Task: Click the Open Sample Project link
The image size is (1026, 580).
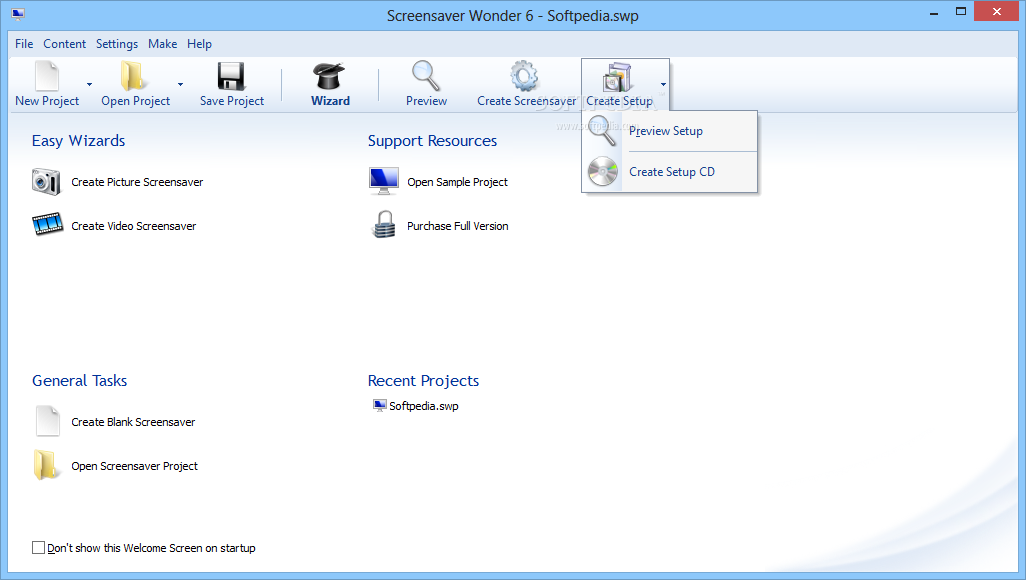Action: (x=457, y=182)
